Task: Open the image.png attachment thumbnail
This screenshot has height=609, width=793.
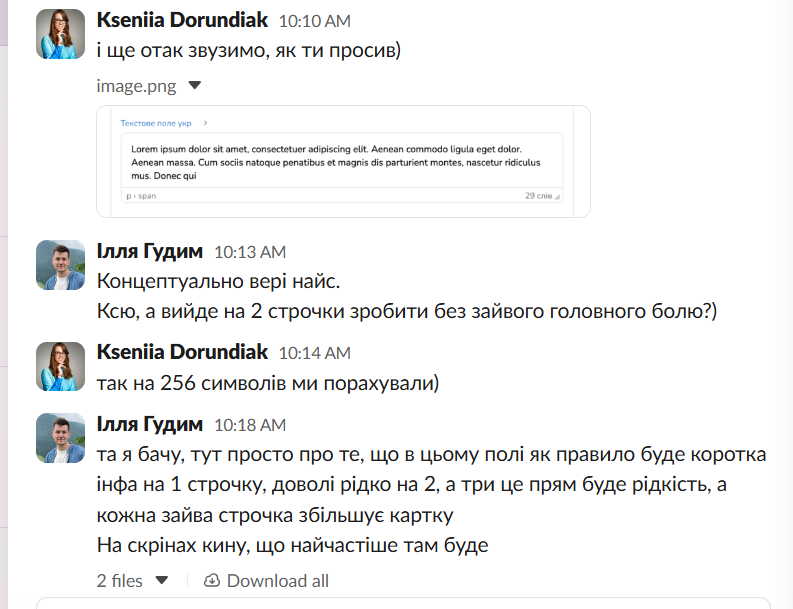Action: (x=343, y=161)
